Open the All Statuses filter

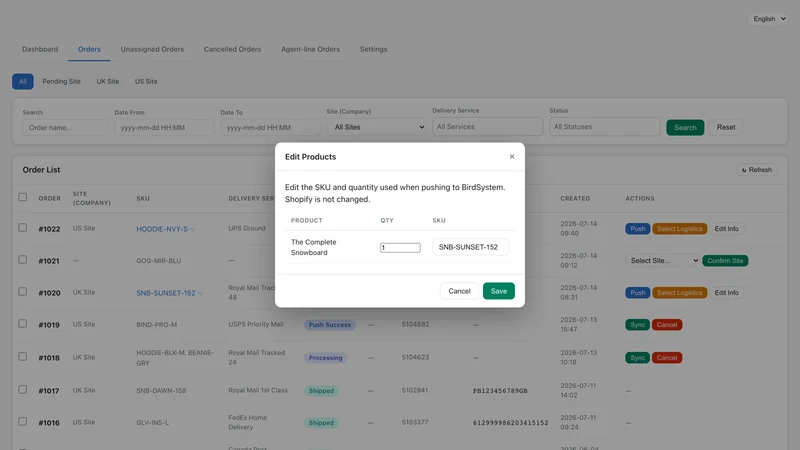pos(604,127)
